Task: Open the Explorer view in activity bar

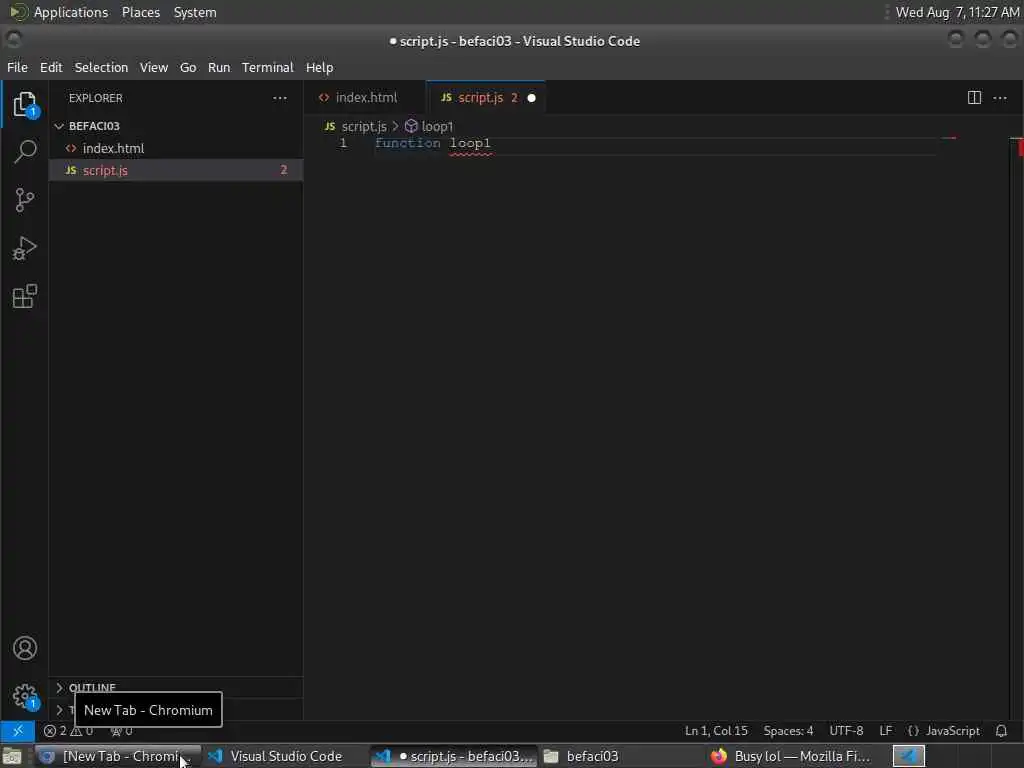Action: coord(24,104)
